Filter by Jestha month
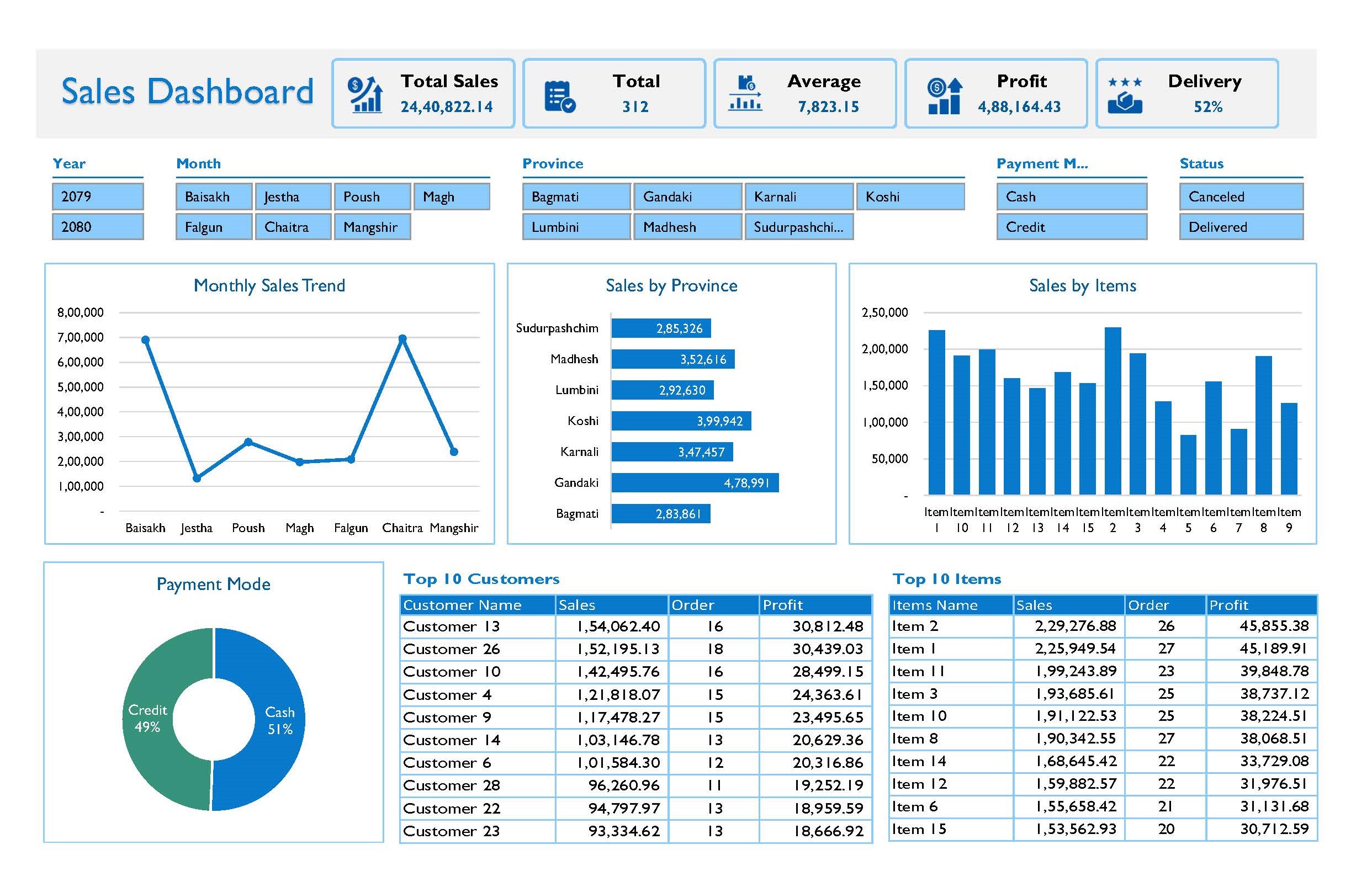This screenshot has height=887, width=1372. coord(293,196)
